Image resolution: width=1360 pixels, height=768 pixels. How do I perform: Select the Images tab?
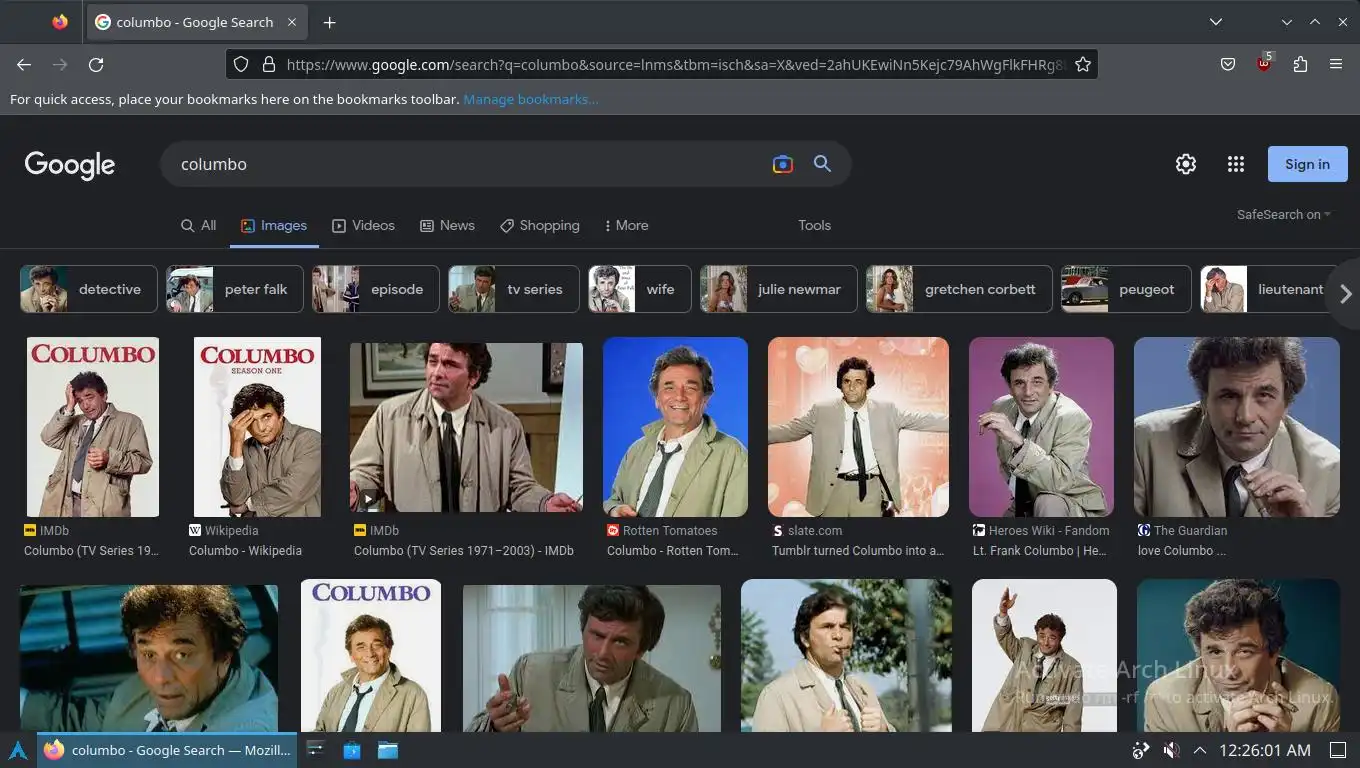click(x=274, y=225)
